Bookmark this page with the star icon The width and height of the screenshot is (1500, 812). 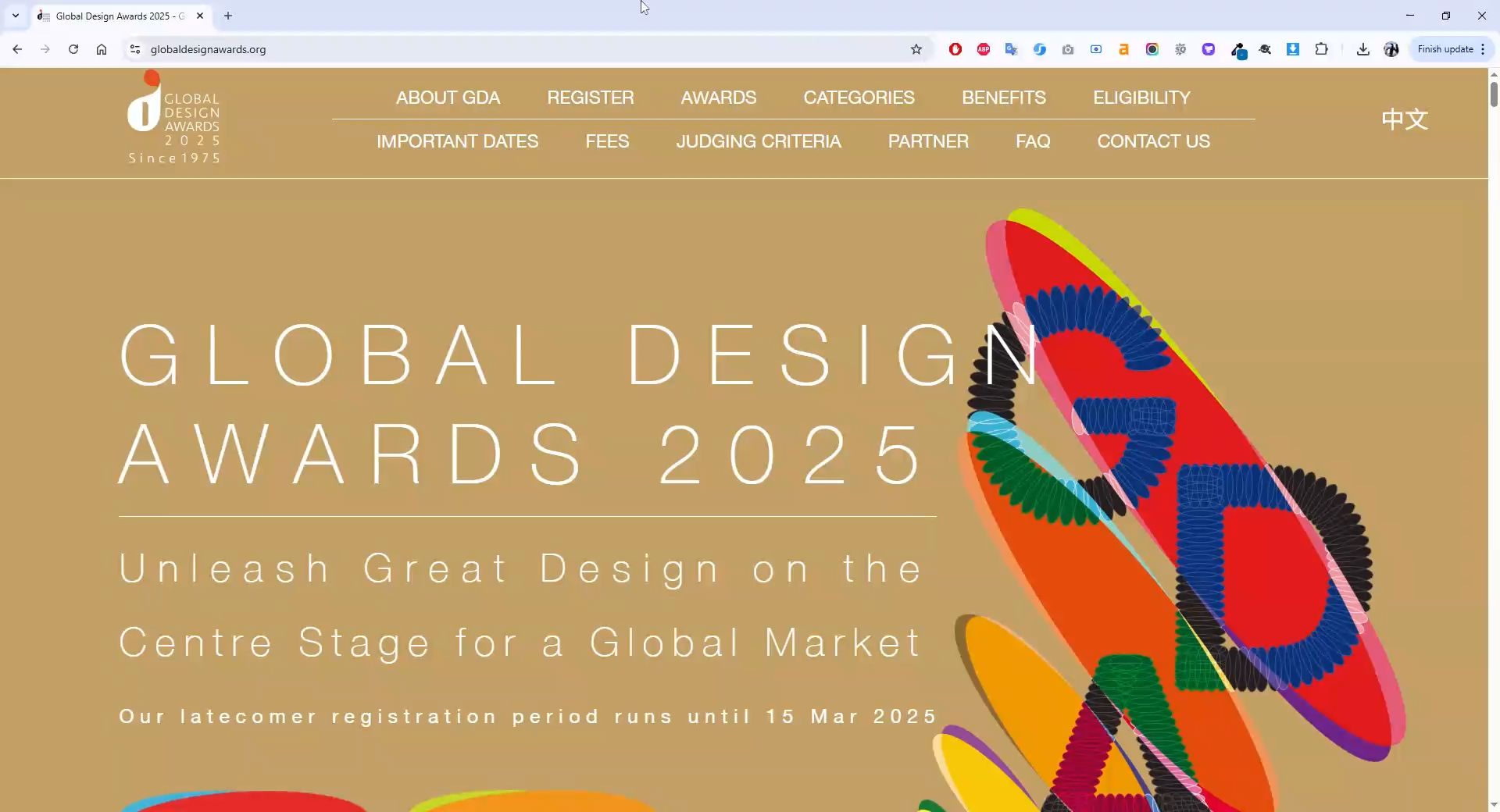pyautogui.click(x=916, y=49)
